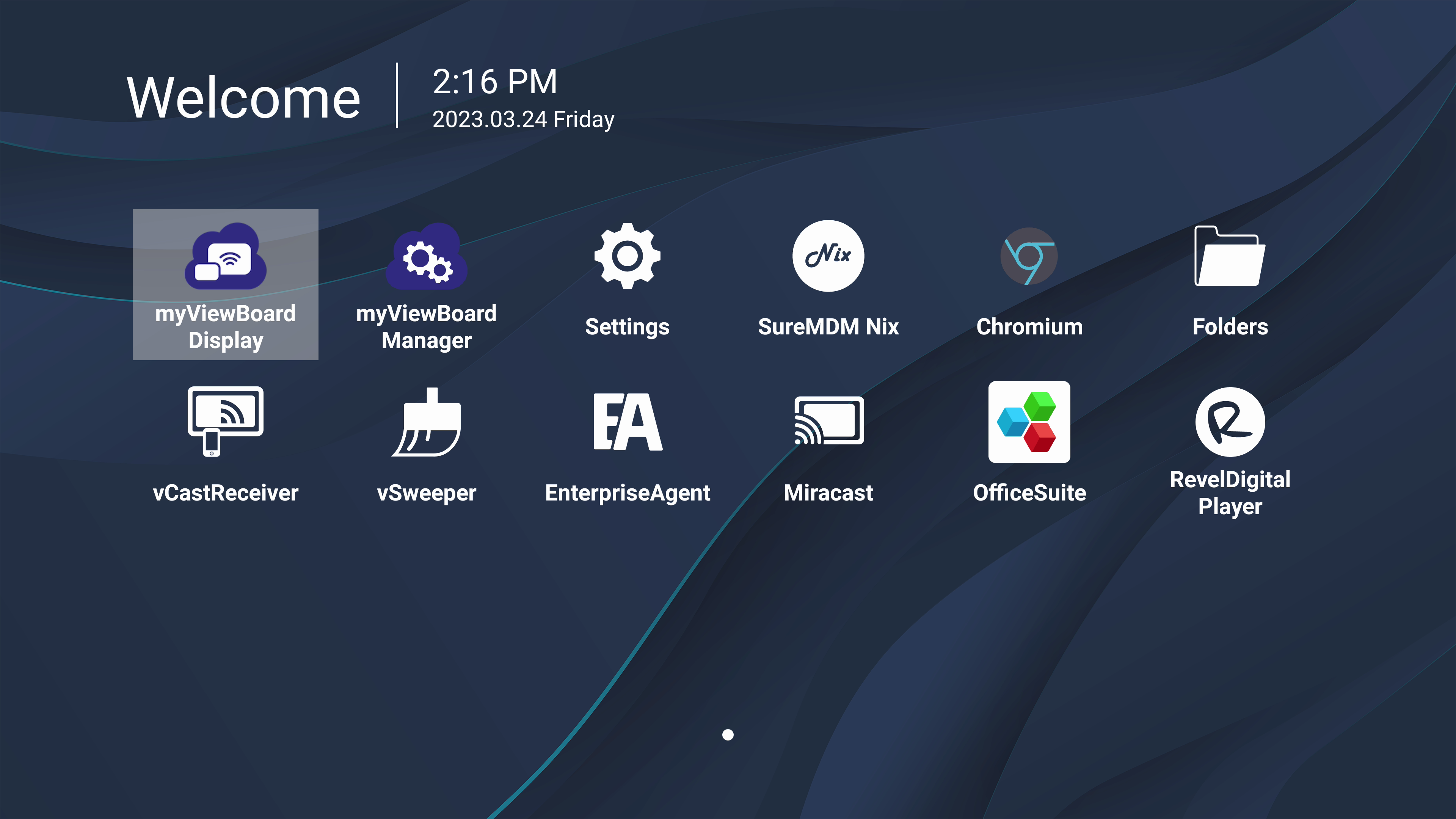Click the "Folders" text label

[1230, 327]
